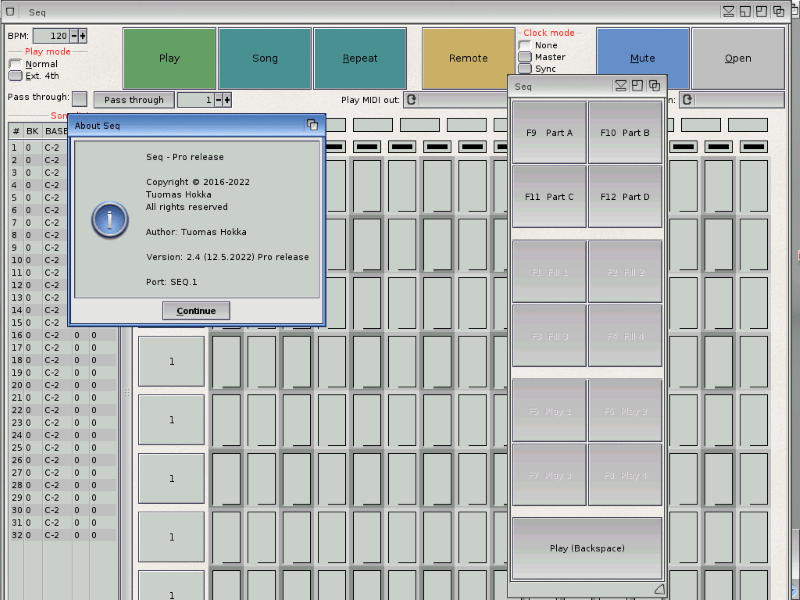Select the Master clock mode option
Image resolution: width=800 pixels, height=600 pixels.
pyautogui.click(x=525, y=58)
